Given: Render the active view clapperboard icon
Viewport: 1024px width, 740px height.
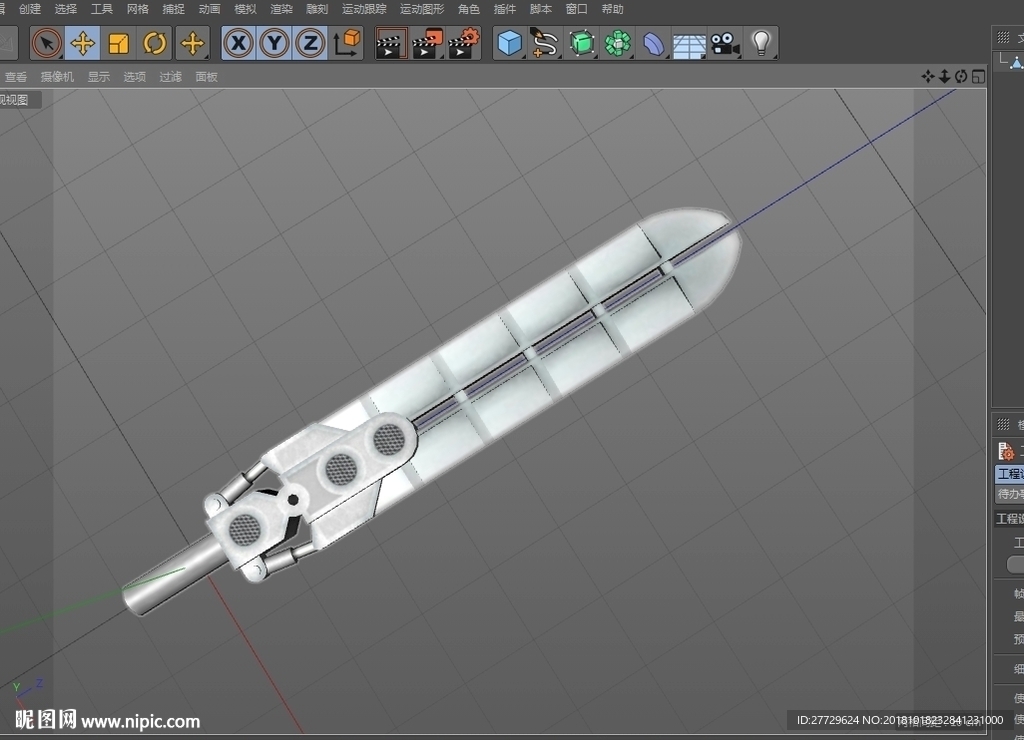Looking at the screenshot, I should pos(391,44).
